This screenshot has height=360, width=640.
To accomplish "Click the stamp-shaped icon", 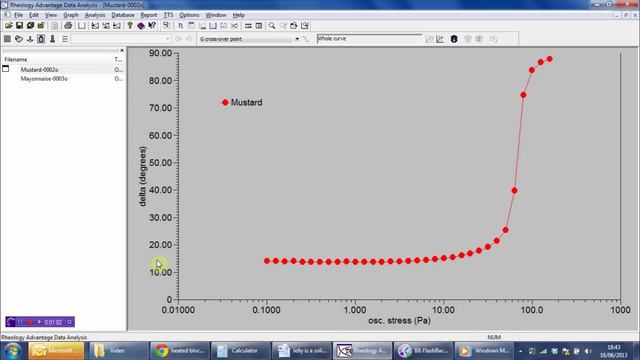I will [x=52, y=39].
